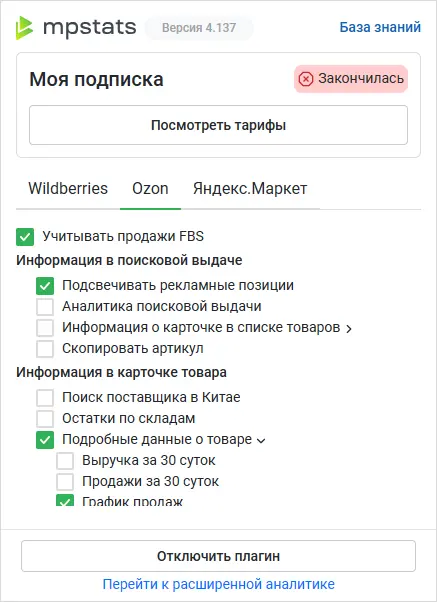Collapse Подробные данные о товаре chevron
437x602 pixels.
click(x=261, y=441)
